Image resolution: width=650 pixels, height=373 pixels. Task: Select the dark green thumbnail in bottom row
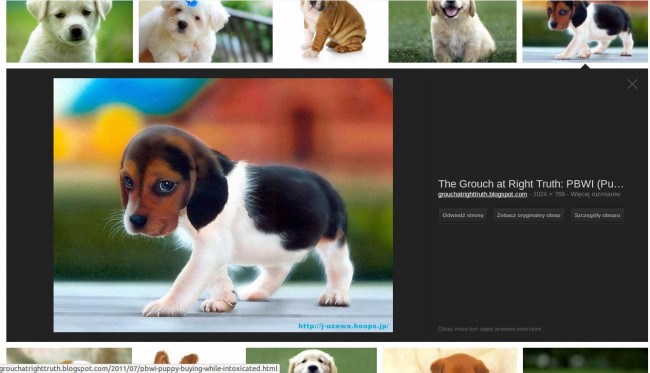coord(585,360)
